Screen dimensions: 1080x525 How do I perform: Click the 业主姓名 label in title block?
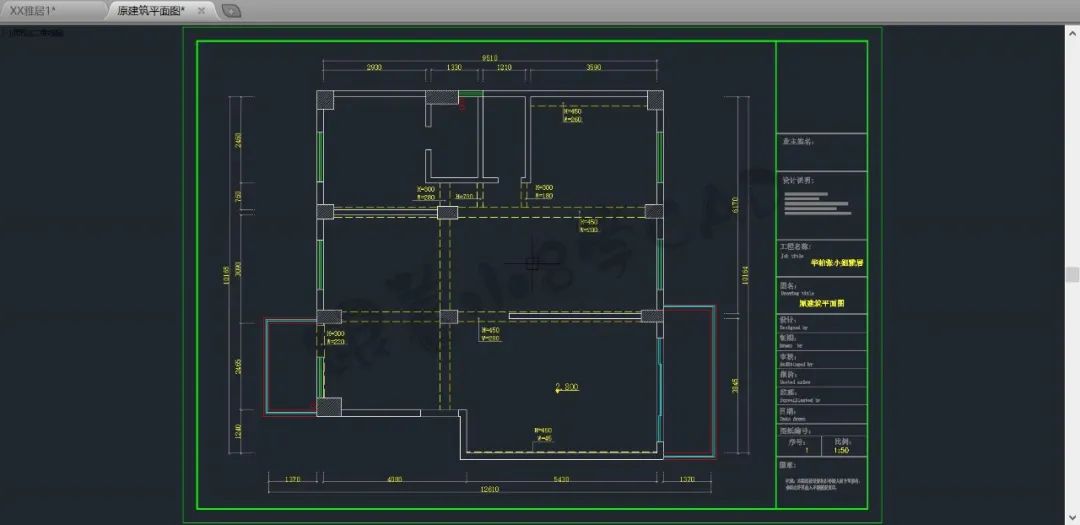coord(798,141)
